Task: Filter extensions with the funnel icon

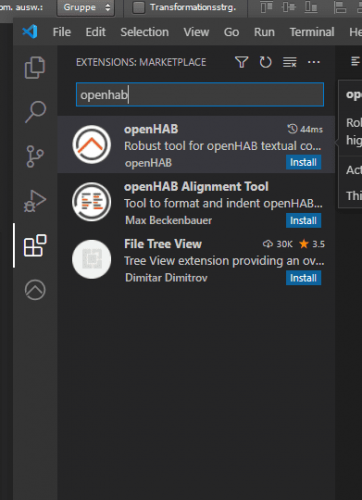Action: pos(242,62)
